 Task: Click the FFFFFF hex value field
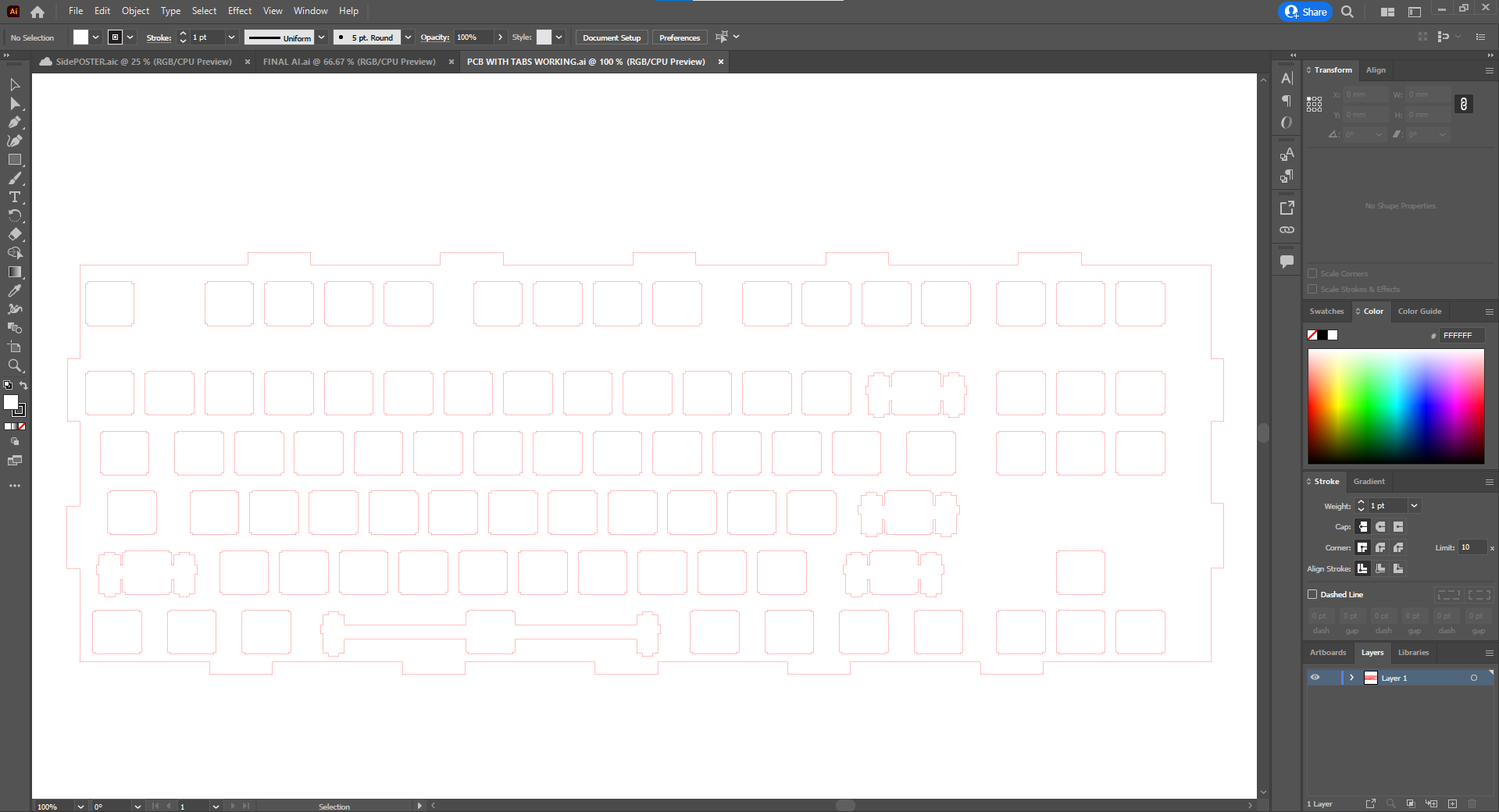pyautogui.click(x=1462, y=336)
